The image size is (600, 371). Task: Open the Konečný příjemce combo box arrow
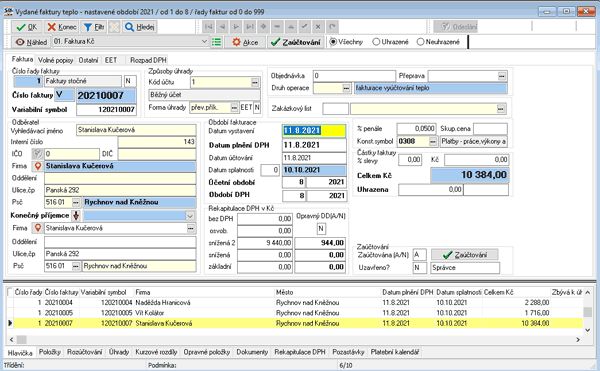(x=190, y=216)
